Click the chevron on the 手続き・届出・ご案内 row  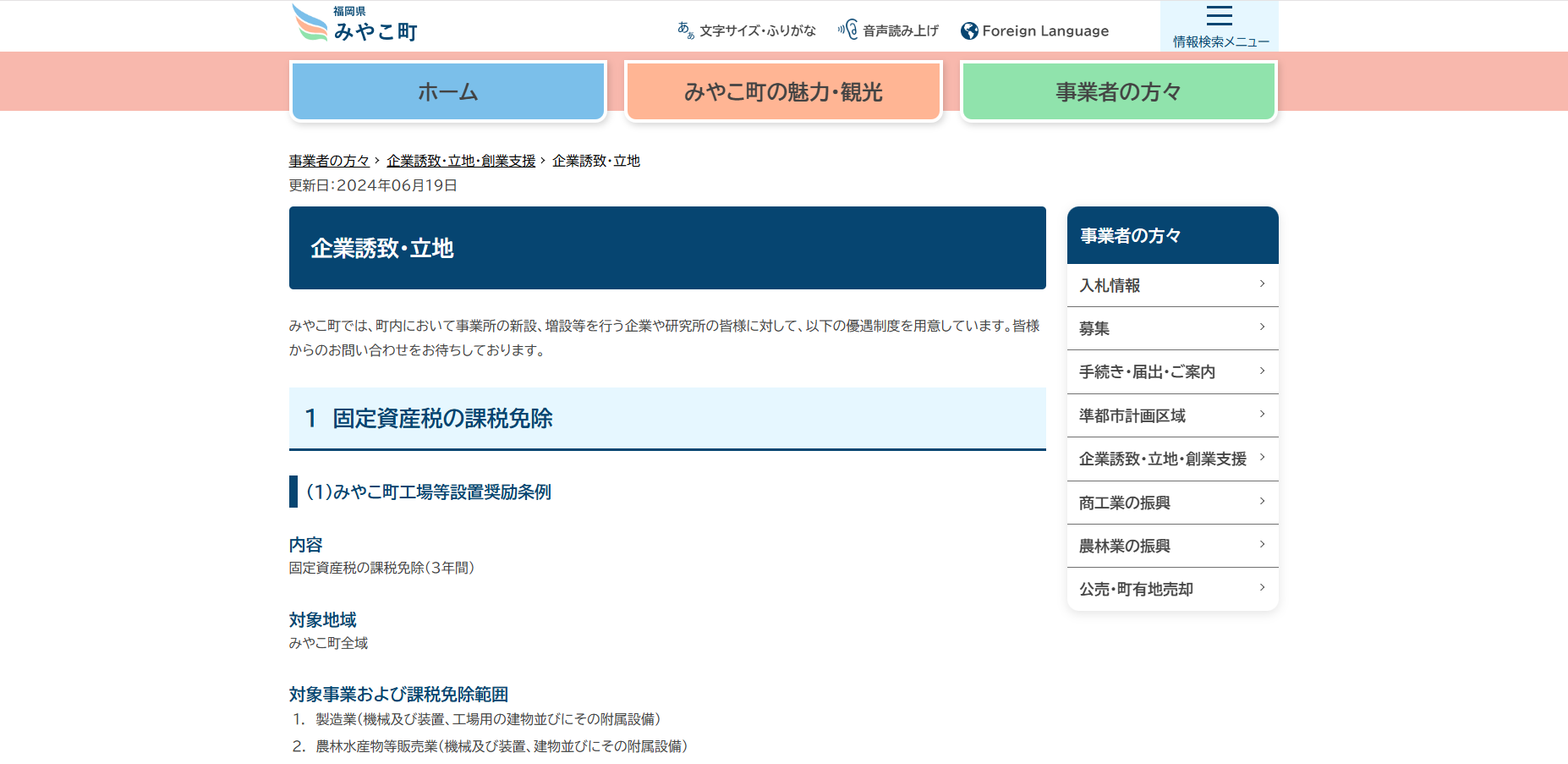click(x=1262, y=371)
